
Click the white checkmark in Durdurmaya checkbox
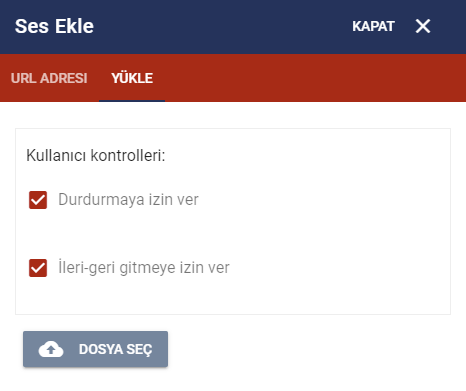click(x=38, y=200)
